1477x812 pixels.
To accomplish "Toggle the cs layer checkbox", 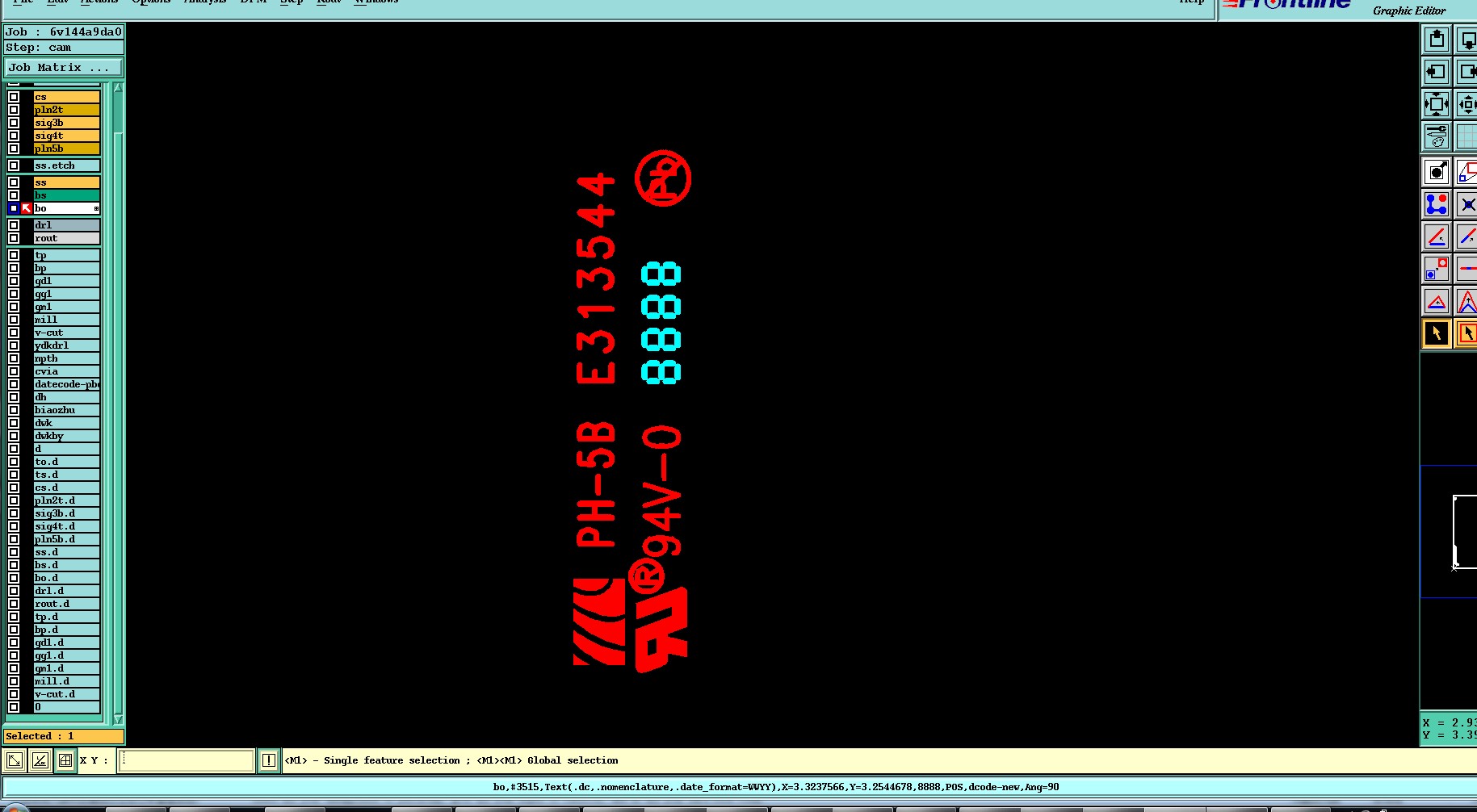I will (x=14, y=97).
